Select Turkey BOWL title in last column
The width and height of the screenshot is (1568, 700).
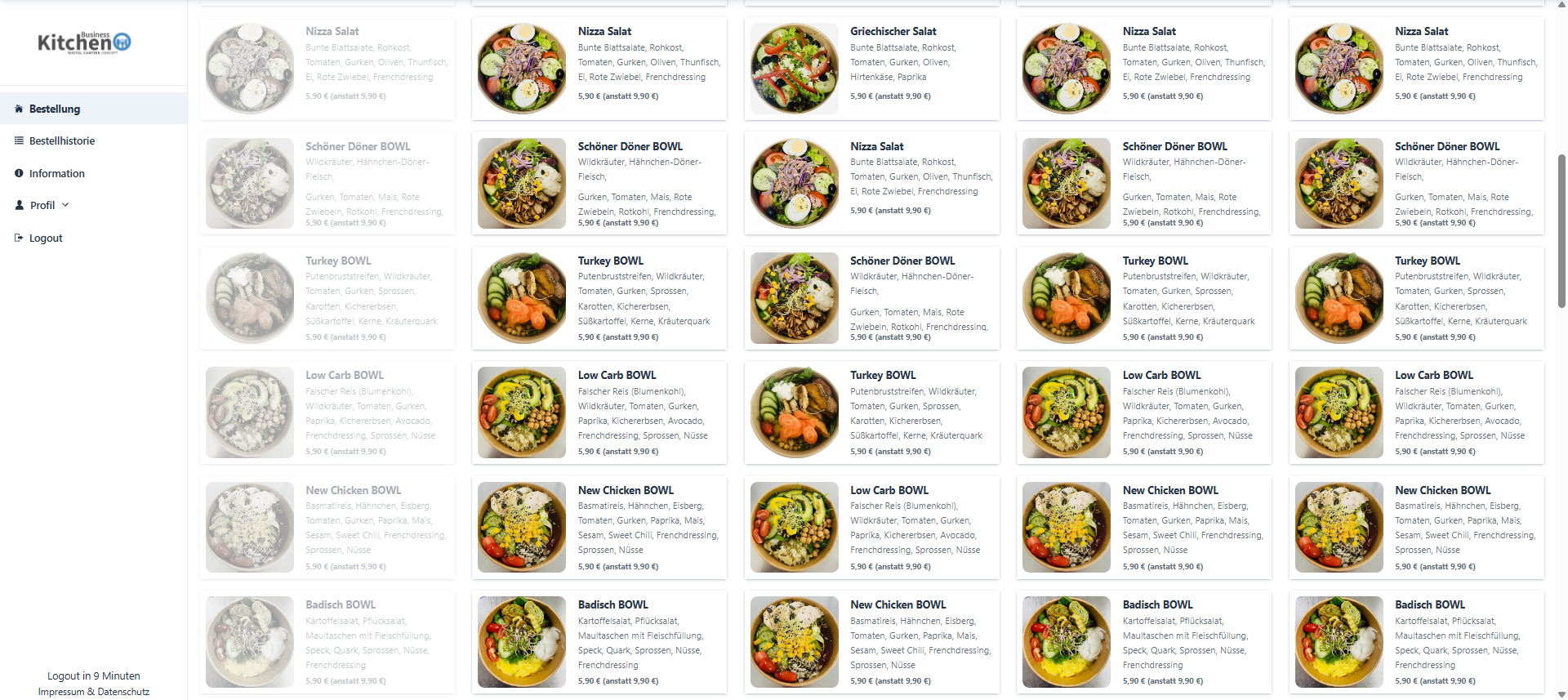pos(1427,261)
